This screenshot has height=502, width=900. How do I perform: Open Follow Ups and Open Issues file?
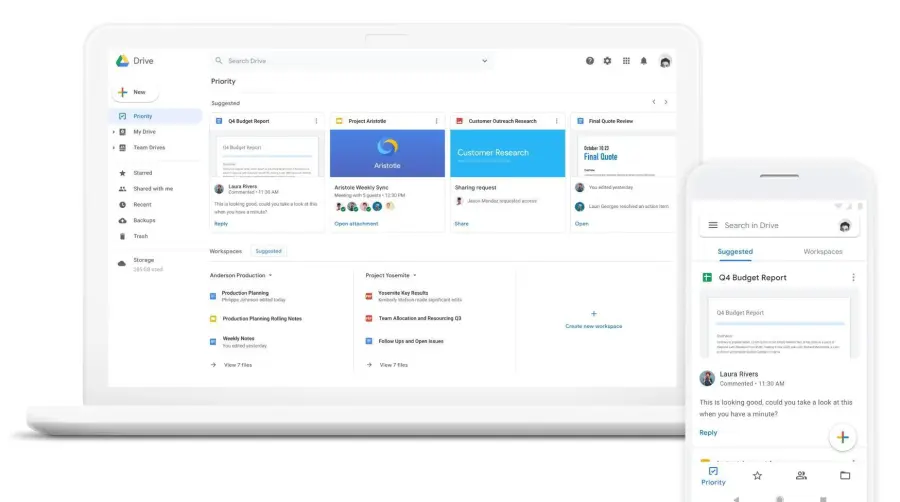(x=411, y=341)
